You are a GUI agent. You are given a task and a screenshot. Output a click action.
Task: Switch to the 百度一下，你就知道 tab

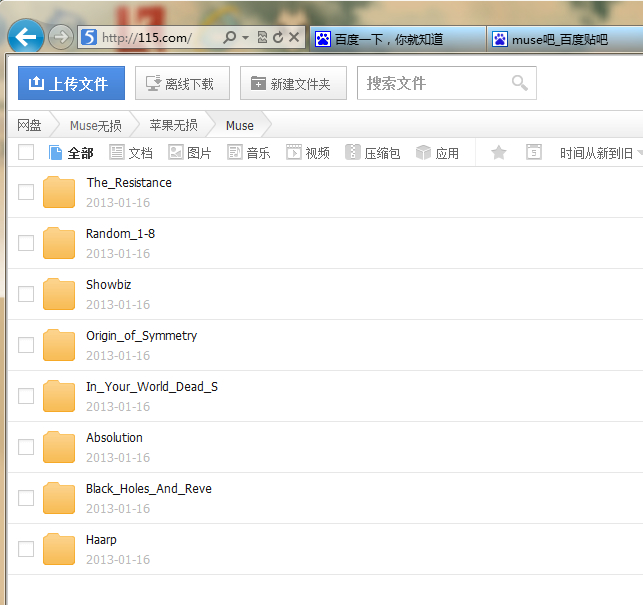(x=398, y=39)
